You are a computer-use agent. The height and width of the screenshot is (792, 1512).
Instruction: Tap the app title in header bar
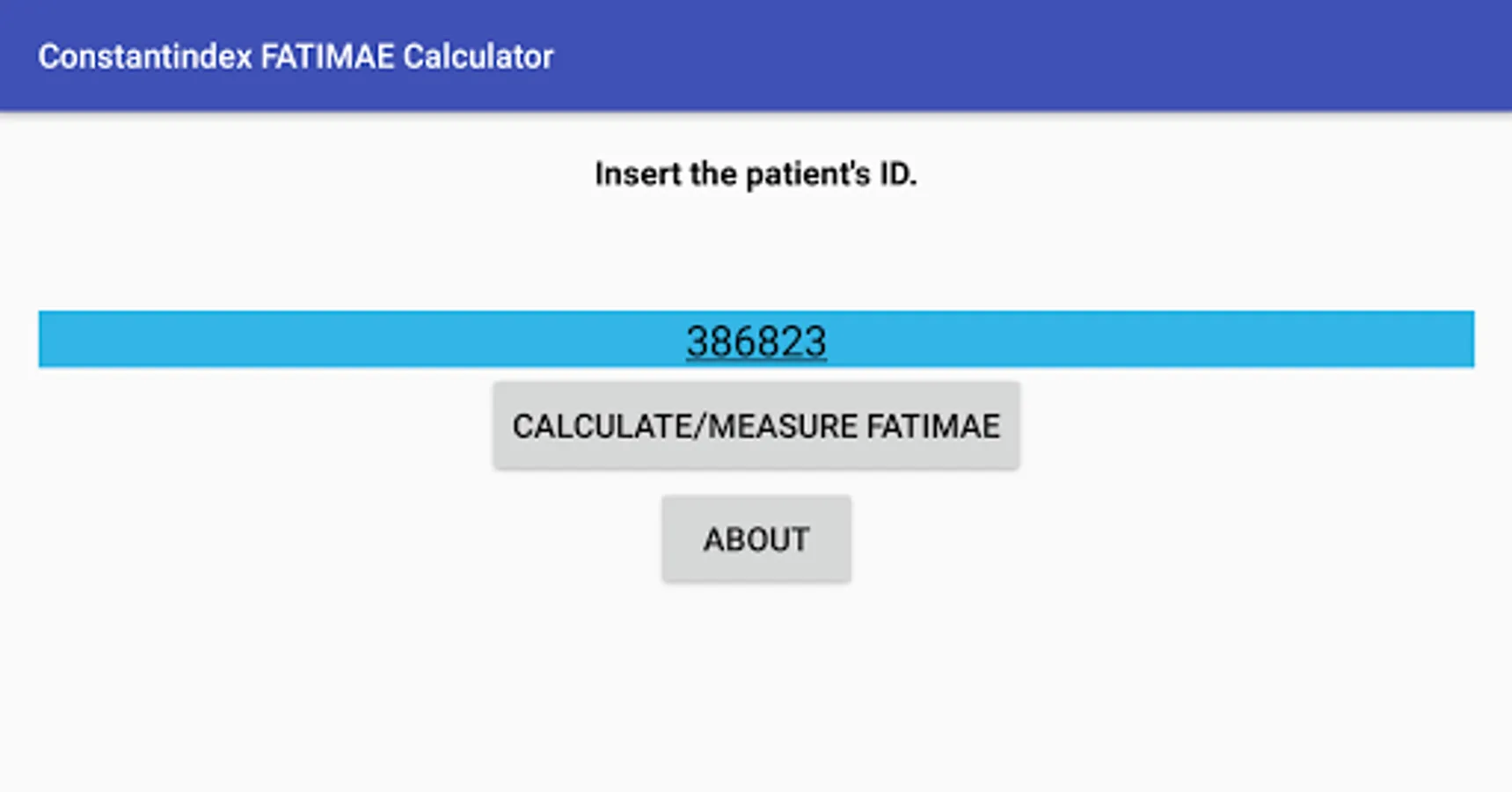click(x=296, y=56)
